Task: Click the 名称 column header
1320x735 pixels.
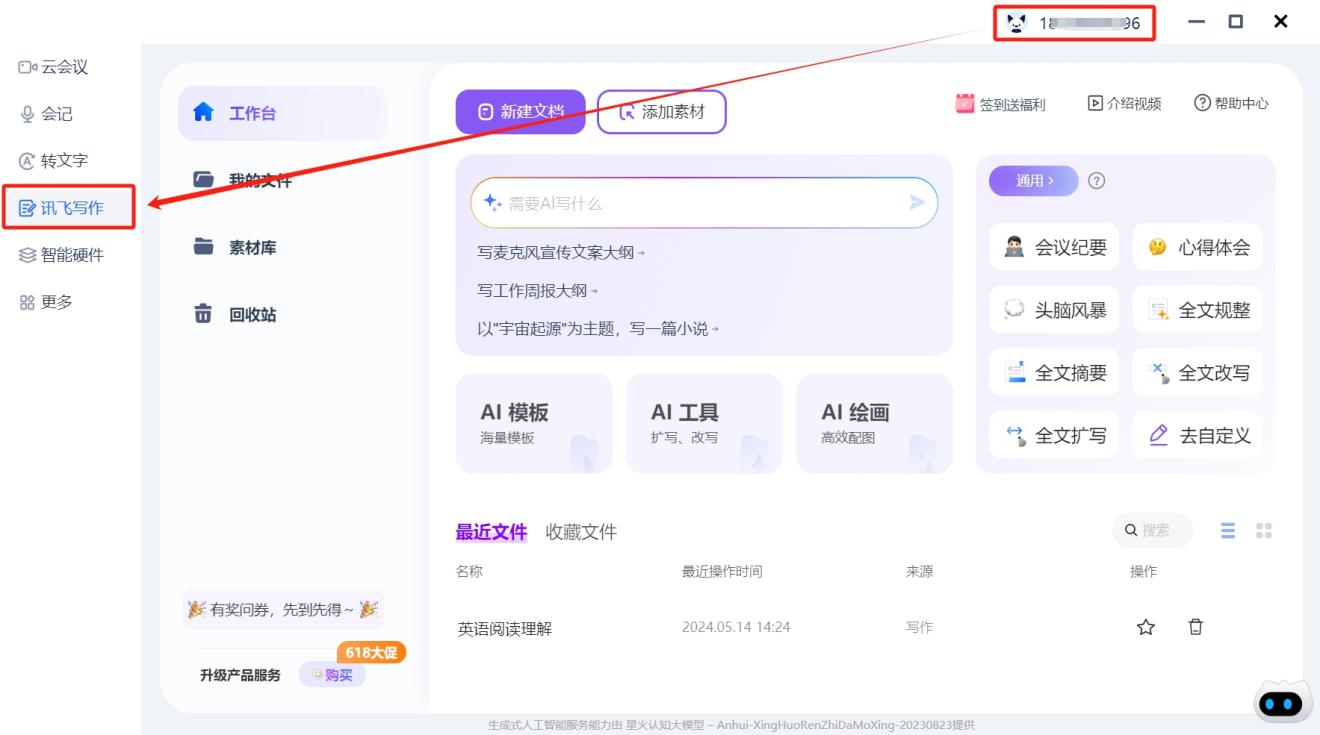Action: [469, 571]
